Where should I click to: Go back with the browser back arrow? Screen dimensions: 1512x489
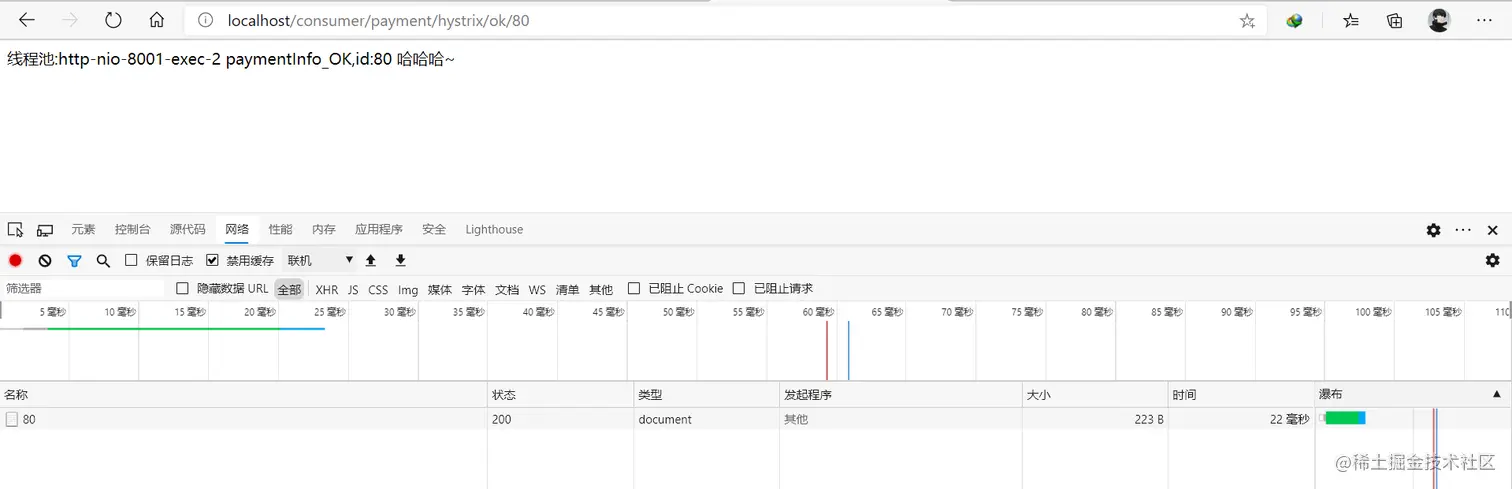coord(27,20)
